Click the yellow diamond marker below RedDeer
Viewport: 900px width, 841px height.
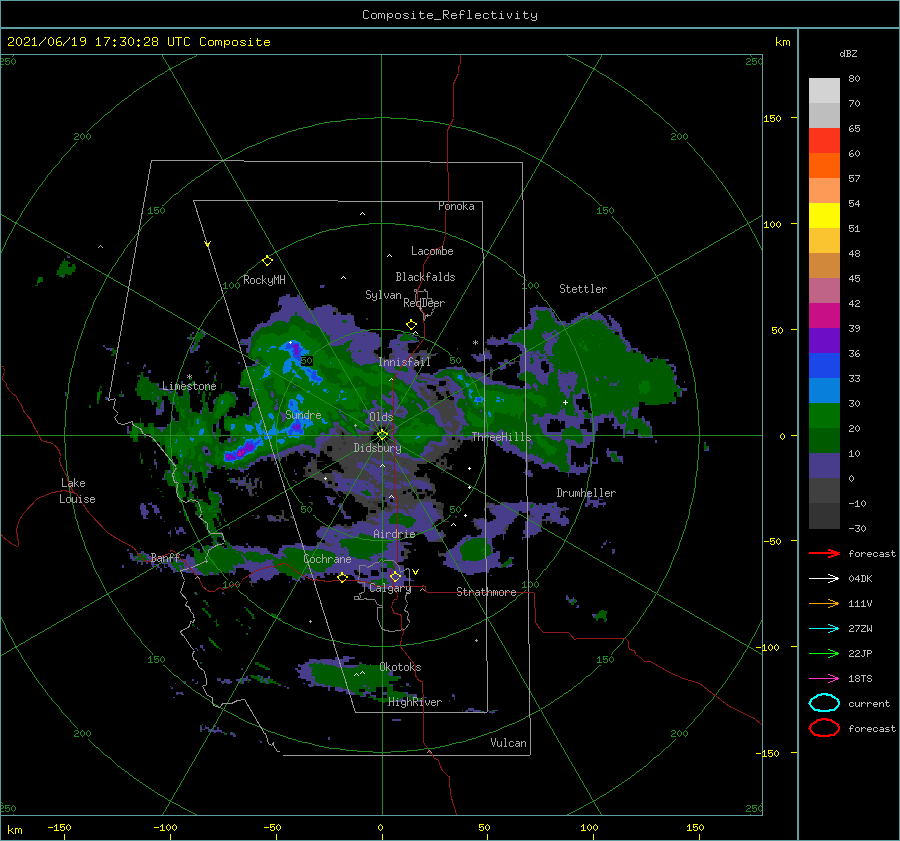click(411, 325)
